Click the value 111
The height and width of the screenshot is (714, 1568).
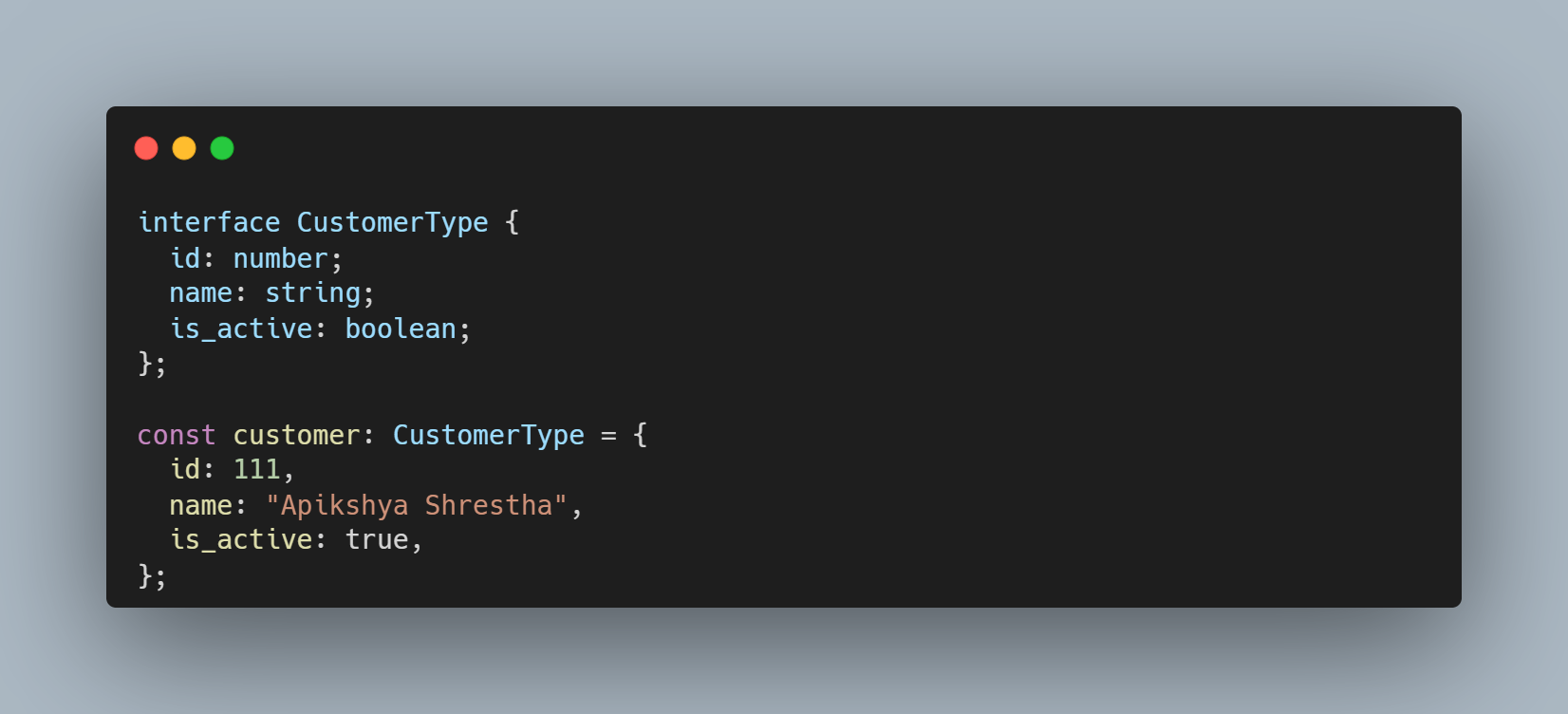[256, 469]
